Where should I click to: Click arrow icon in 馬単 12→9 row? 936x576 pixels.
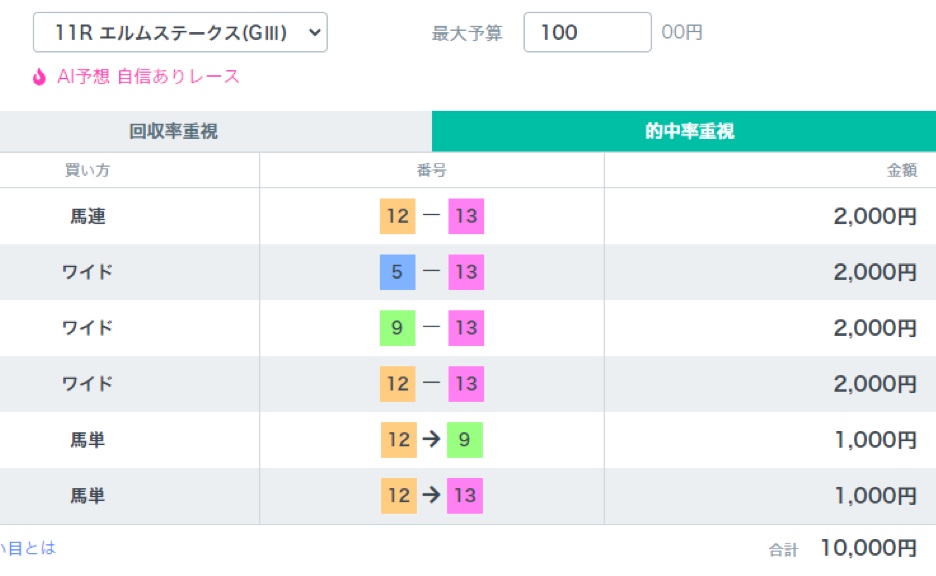(431, 440)
